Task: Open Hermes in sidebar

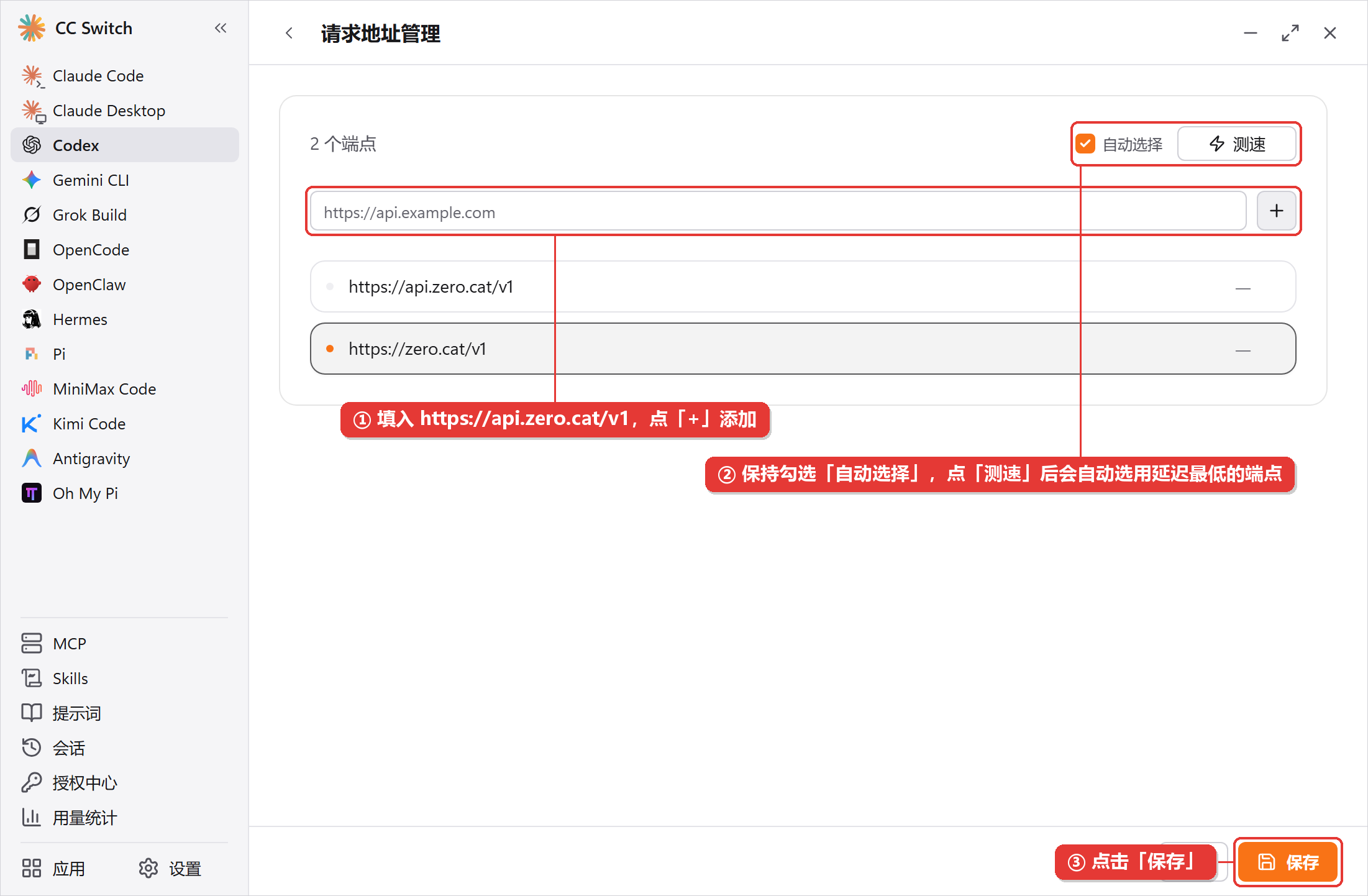Action: point(125,319)
